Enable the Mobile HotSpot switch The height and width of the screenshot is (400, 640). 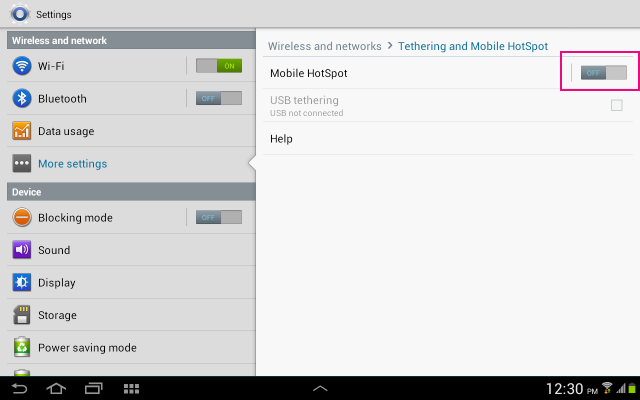point(604,73)
